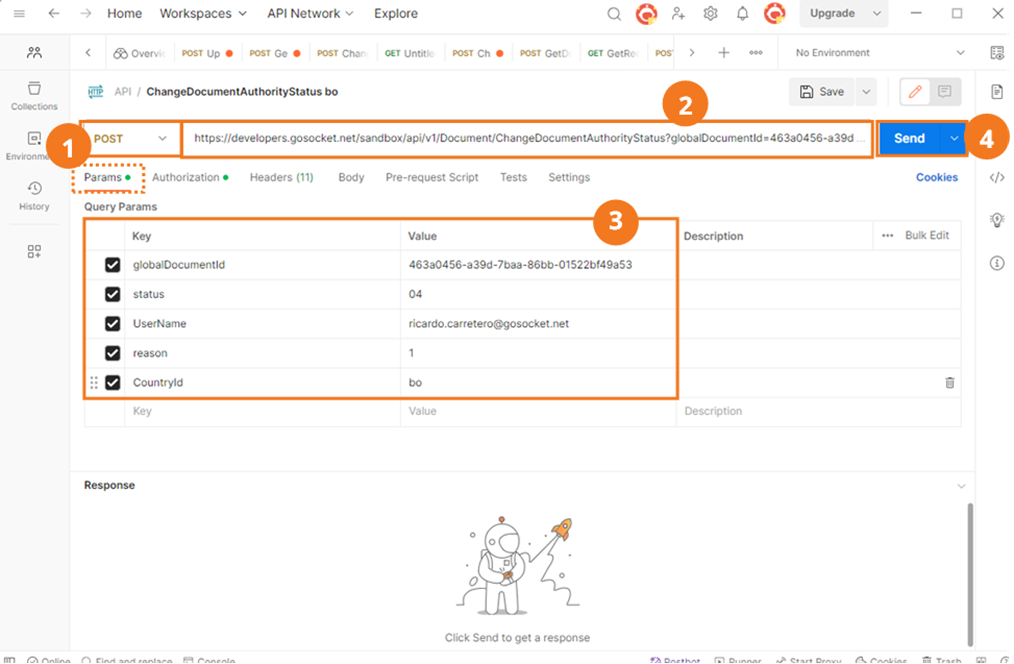This screenshot has height=664, width=1014.
Task: Save the request with the Save button
Action: click(x=822, y=92)
